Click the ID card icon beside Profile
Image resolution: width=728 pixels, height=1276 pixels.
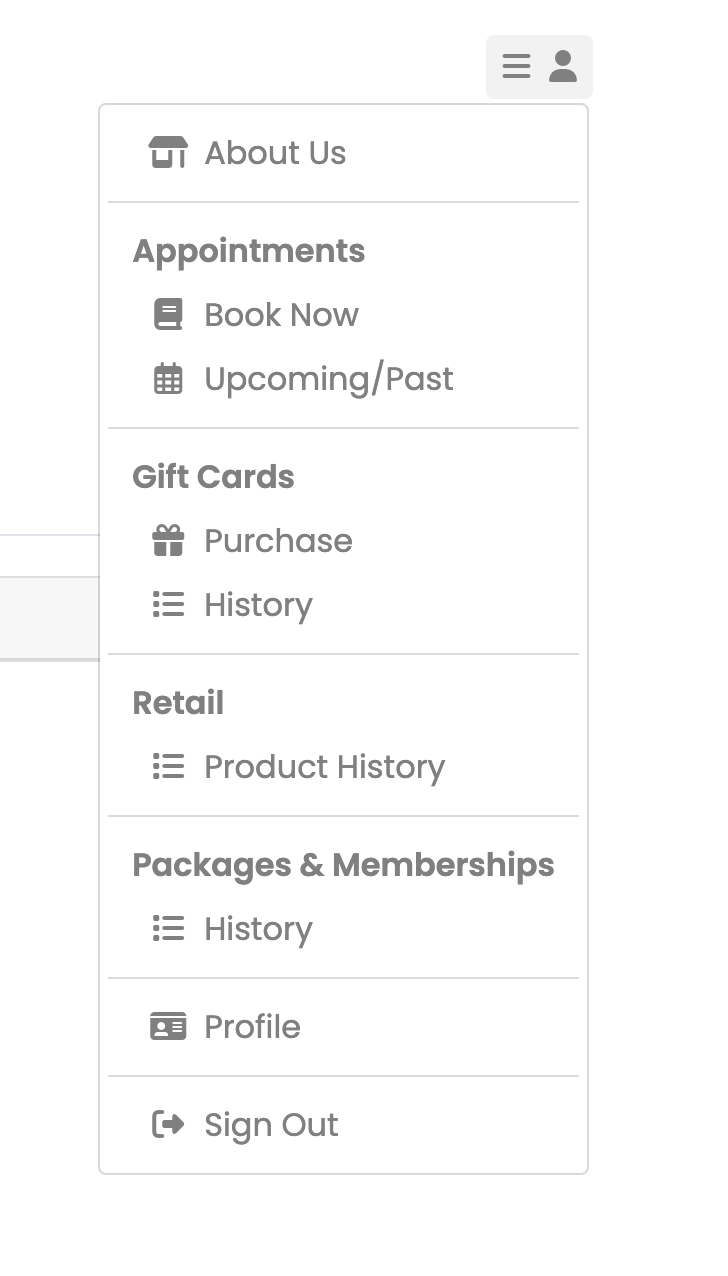(168, 1027)
